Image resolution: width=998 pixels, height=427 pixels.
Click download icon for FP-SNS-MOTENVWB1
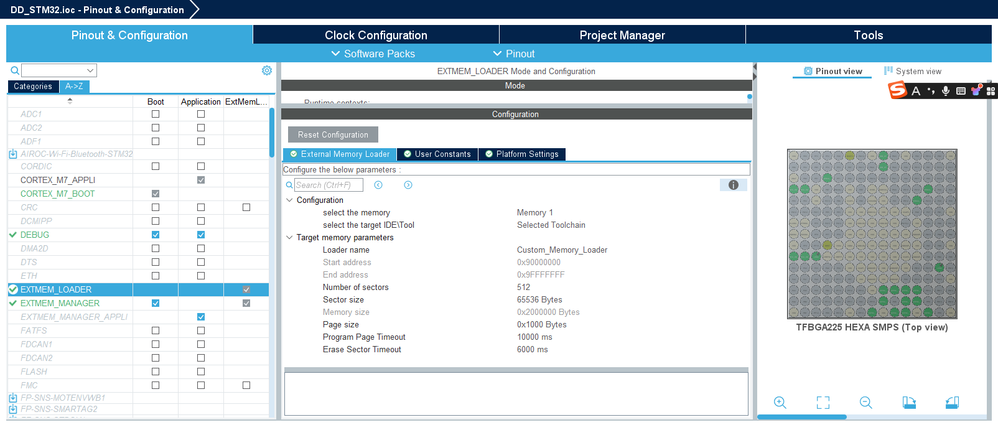[x=13, y=398]
